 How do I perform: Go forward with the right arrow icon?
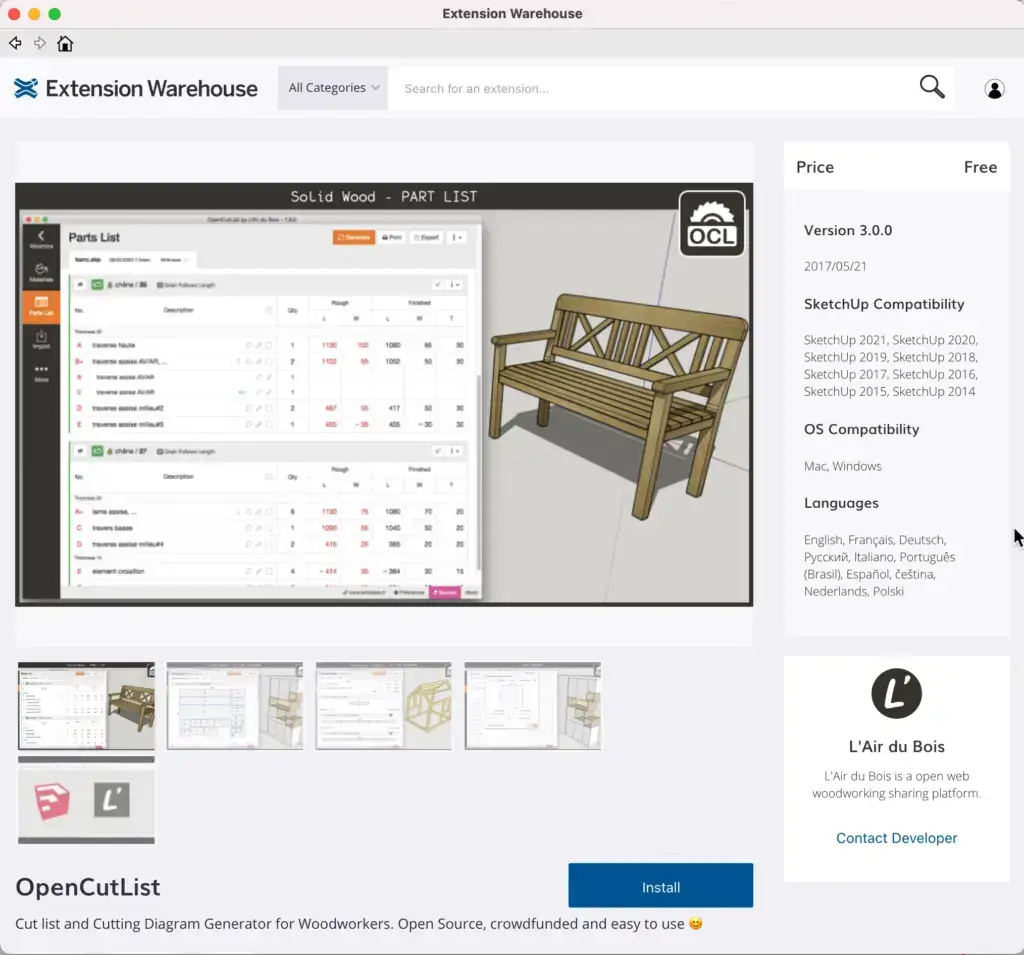point(40,43)
